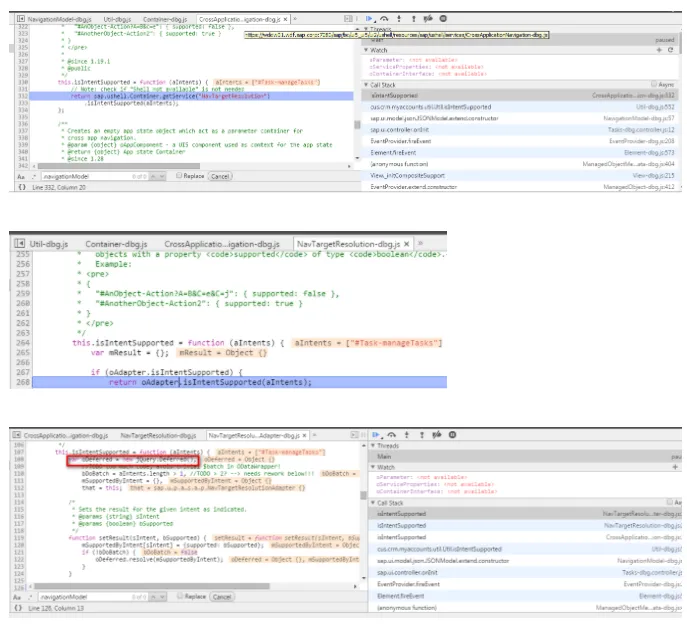
Task: Show navigator beside NavigationModel-dbg.js tab
Action: pyautogui.click(x=21, y=19)
